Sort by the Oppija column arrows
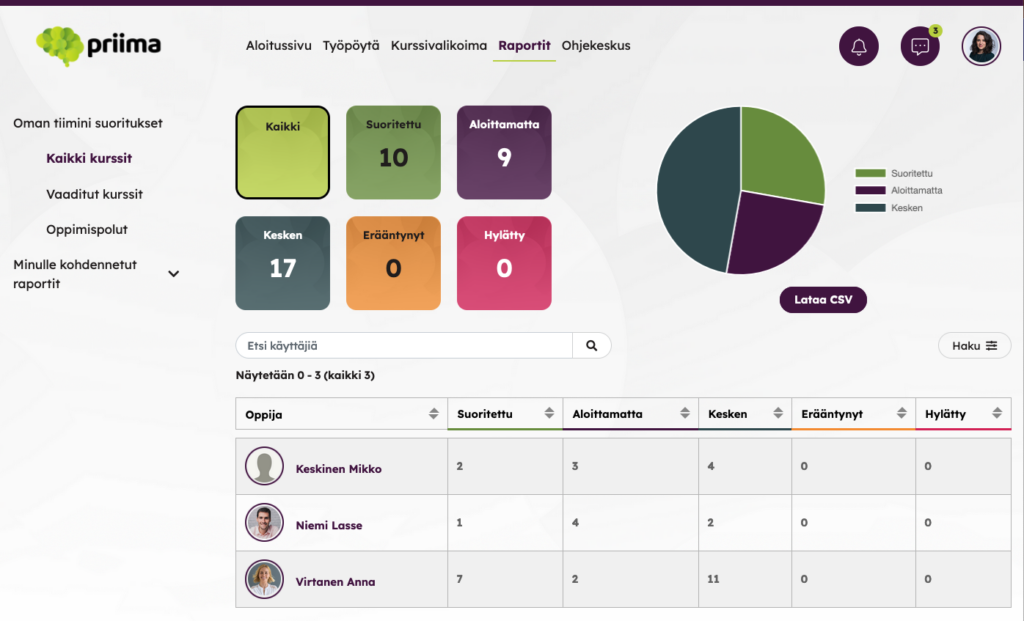The height and width of the screenshot is (621, 1024). [x=433, y=413]
